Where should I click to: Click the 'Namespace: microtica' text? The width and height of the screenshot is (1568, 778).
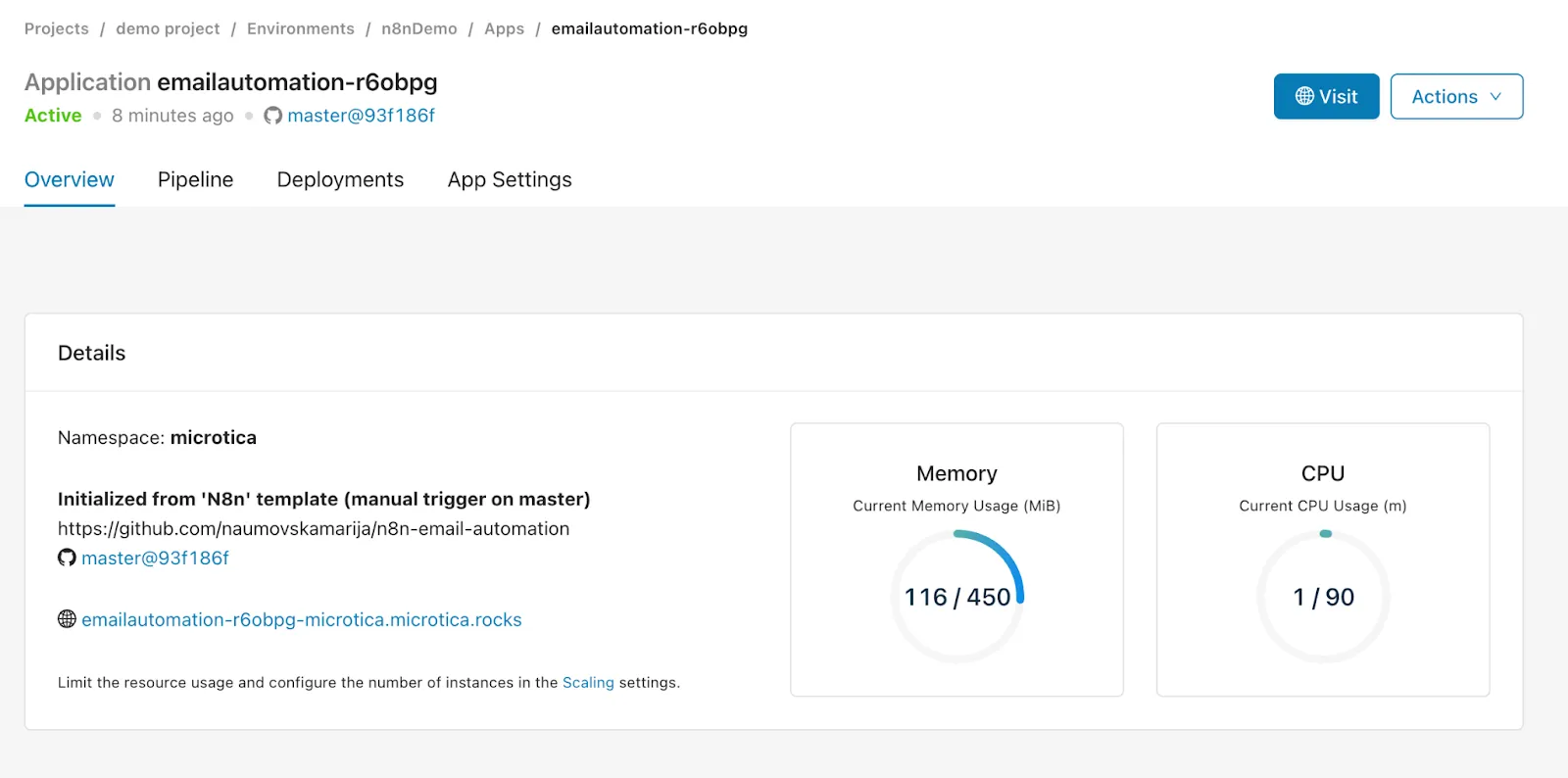[157, 437]
